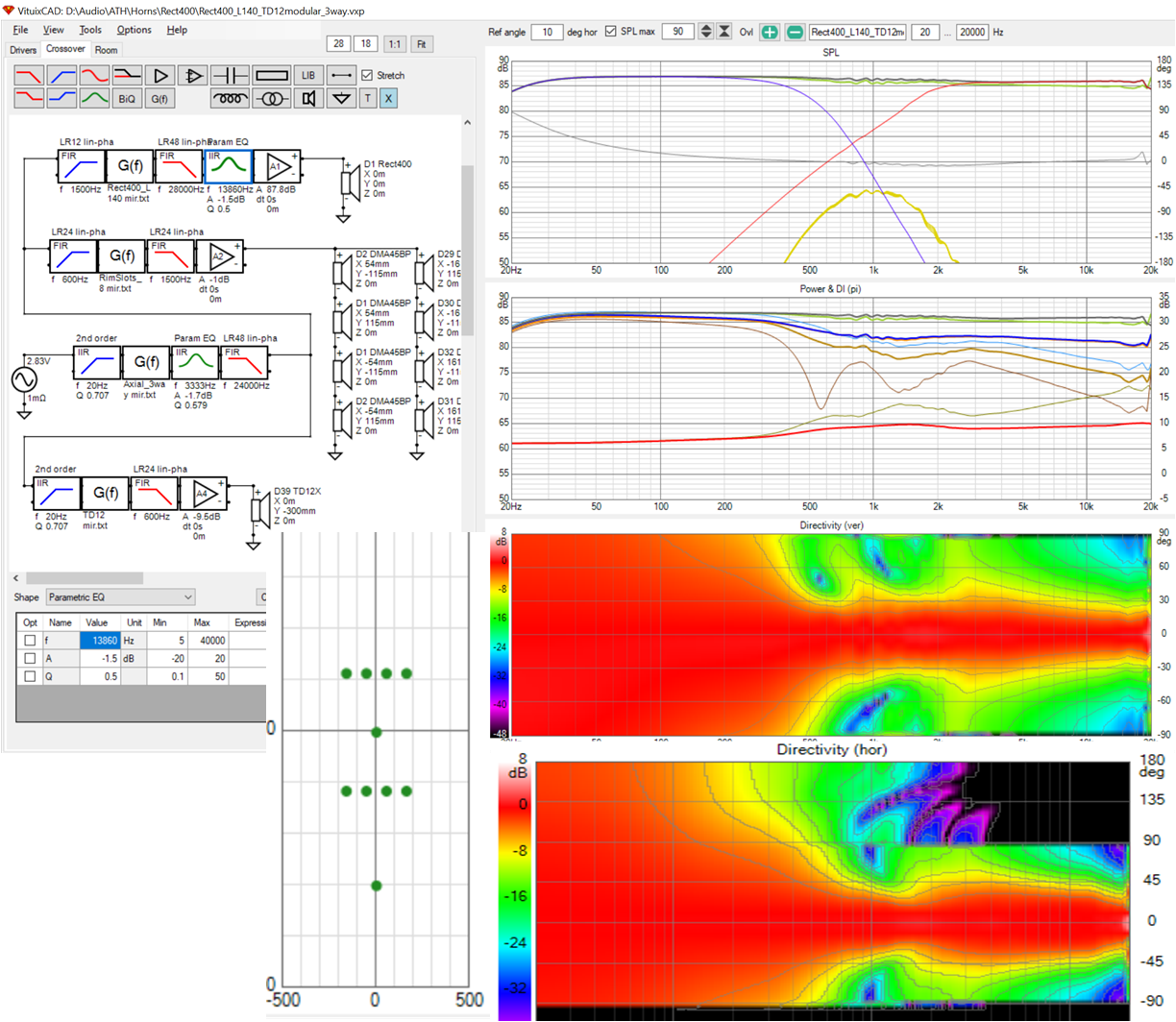
Task: Click the highlighted X toolbar button
Action: pyautogui.click(x=388, y=98)
